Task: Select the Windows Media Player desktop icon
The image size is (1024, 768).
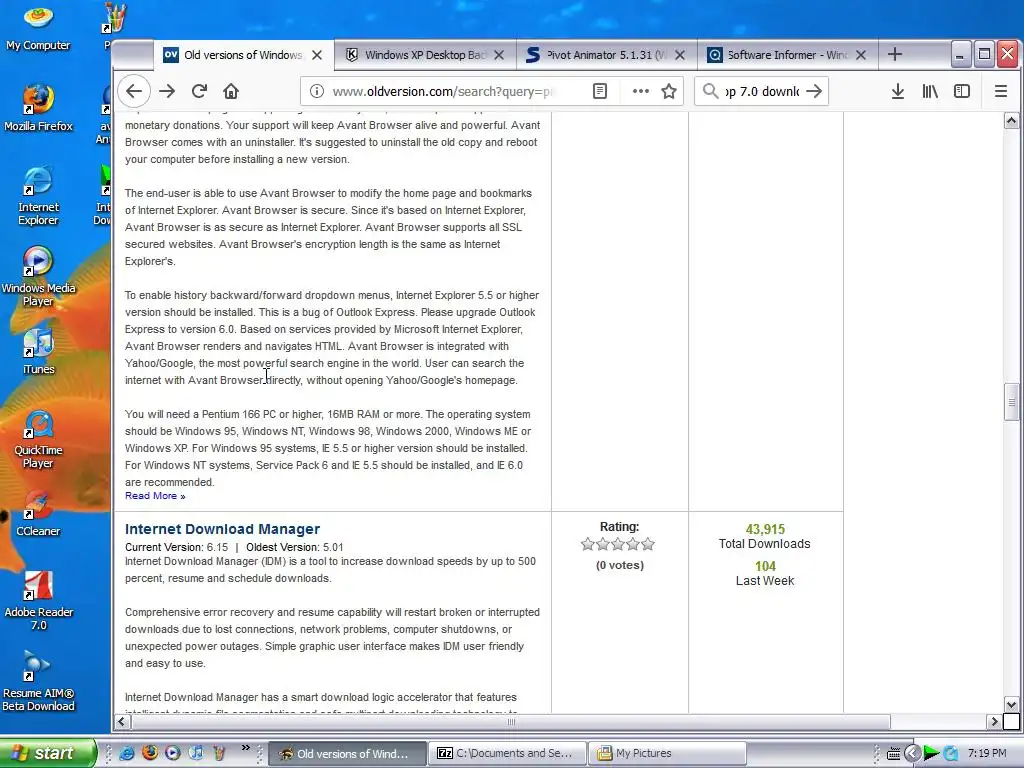Action: pyautogui.click(x=38, y=276)
